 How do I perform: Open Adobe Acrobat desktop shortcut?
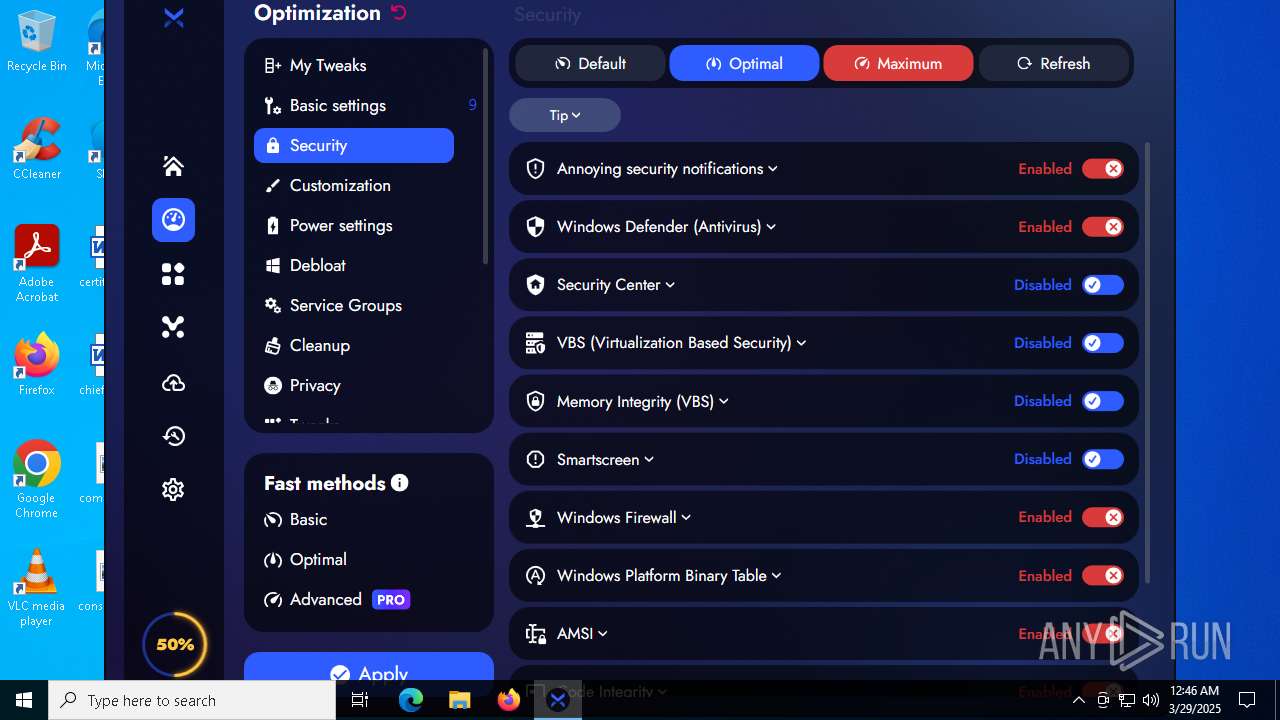click(37, 263)
